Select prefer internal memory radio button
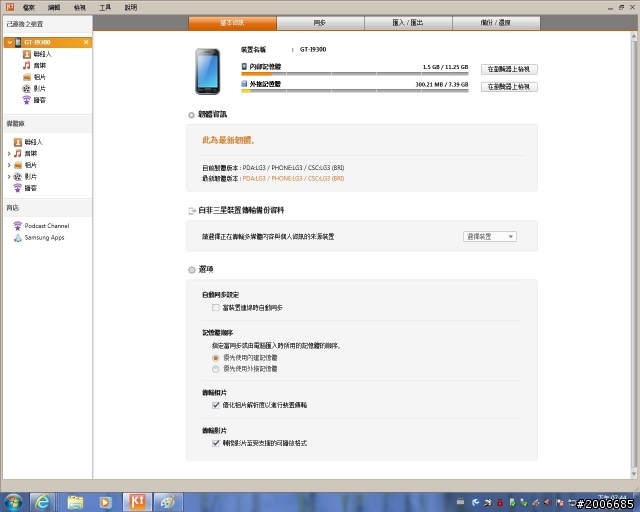The width and height of the screenshot is (640, 512). (x=216, y=358)
